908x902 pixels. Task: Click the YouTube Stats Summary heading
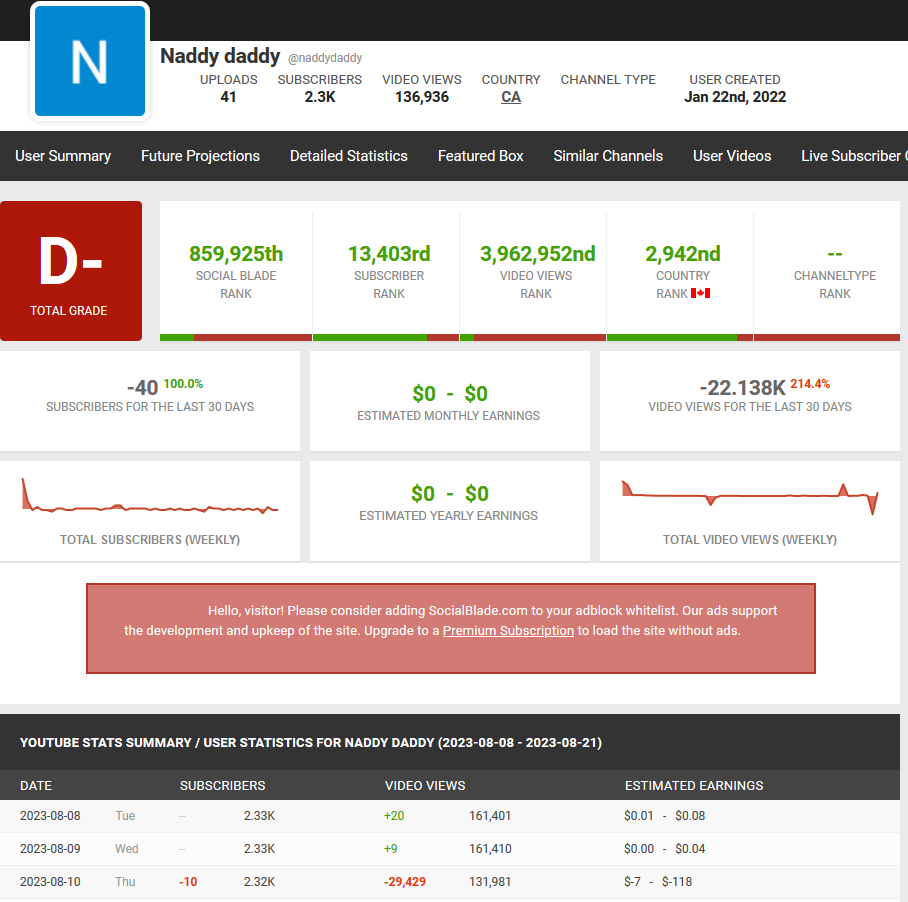pos(311,743)
